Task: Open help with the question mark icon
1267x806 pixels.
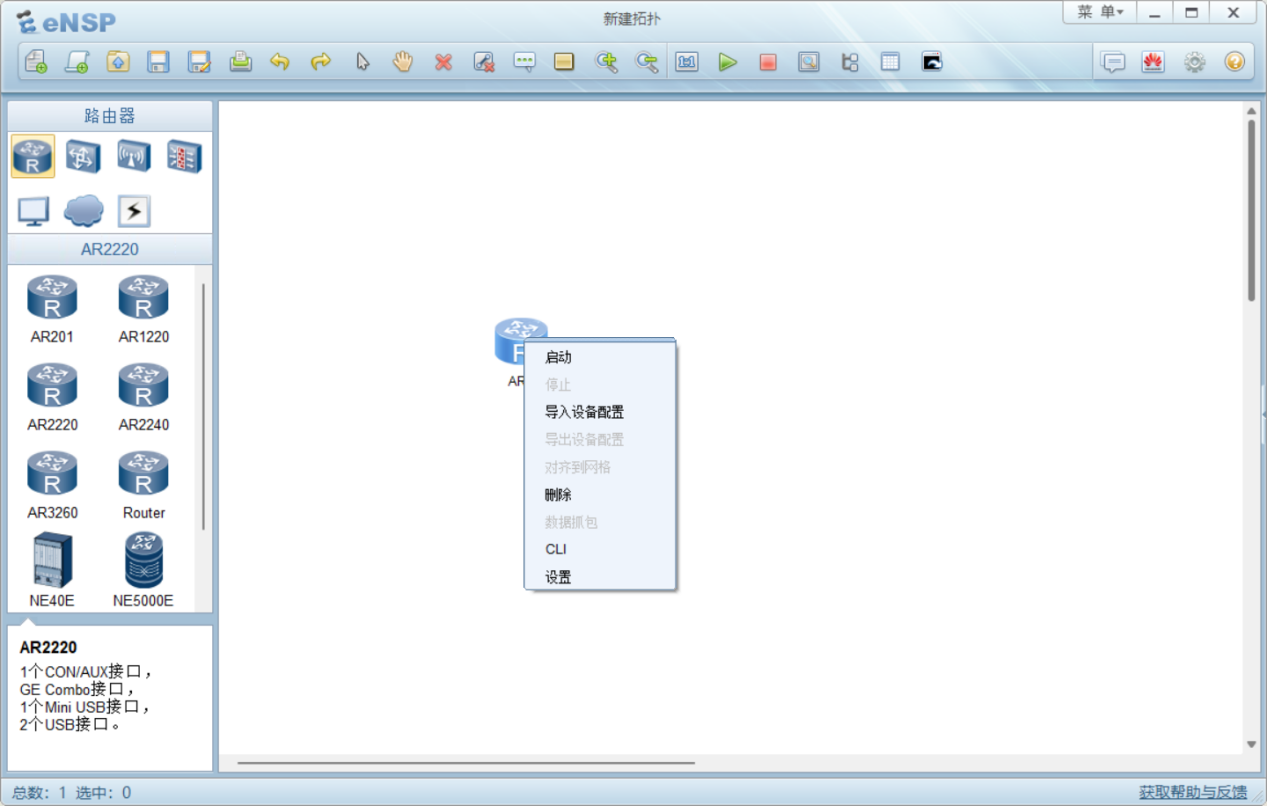Action: [x=1234, y=62]
